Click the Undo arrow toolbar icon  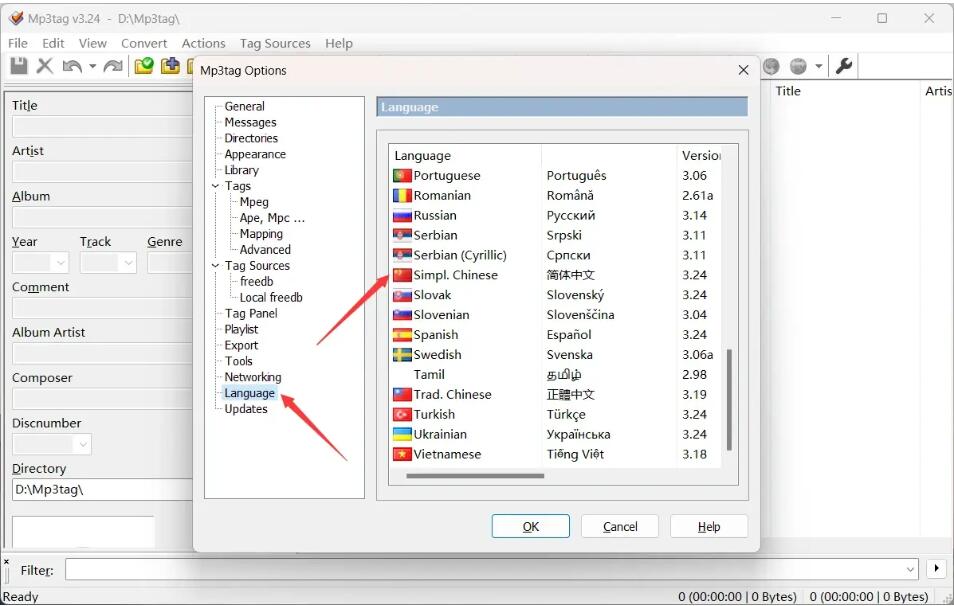coord(72,66)
